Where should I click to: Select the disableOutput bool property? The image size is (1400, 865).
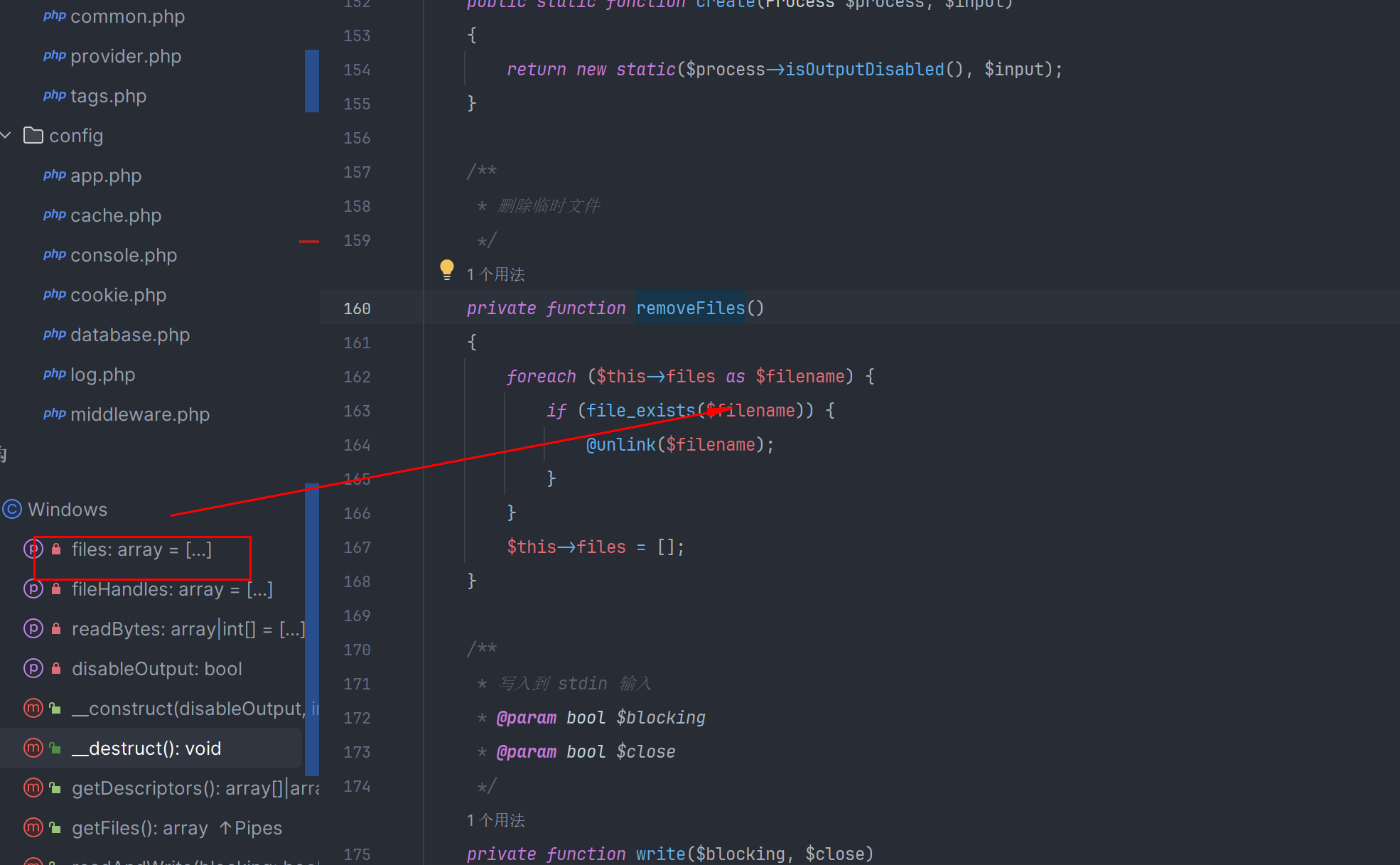[157, 669]
